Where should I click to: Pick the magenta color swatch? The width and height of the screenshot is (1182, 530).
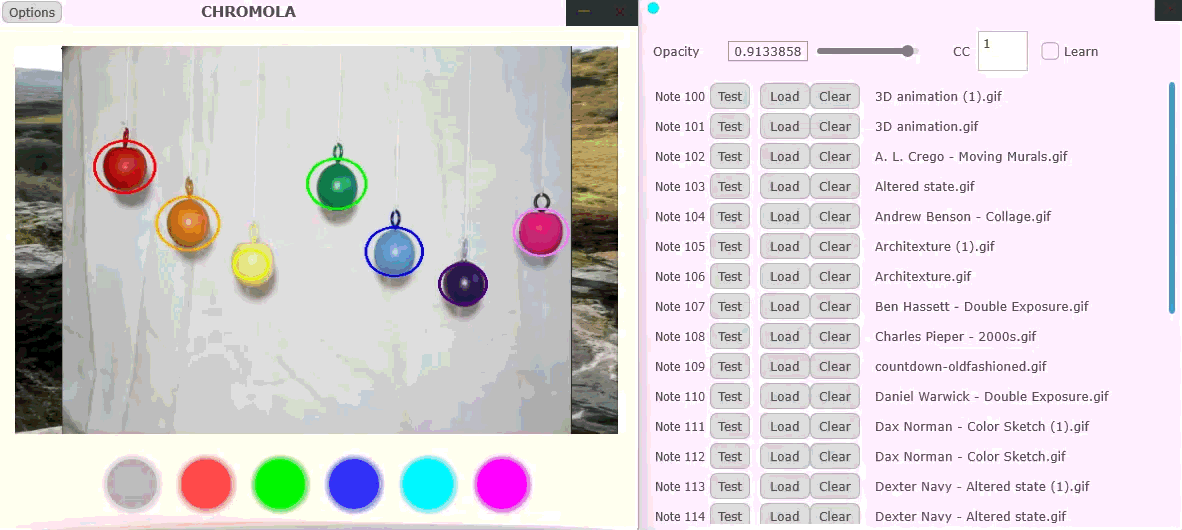(x=502, y=484)
